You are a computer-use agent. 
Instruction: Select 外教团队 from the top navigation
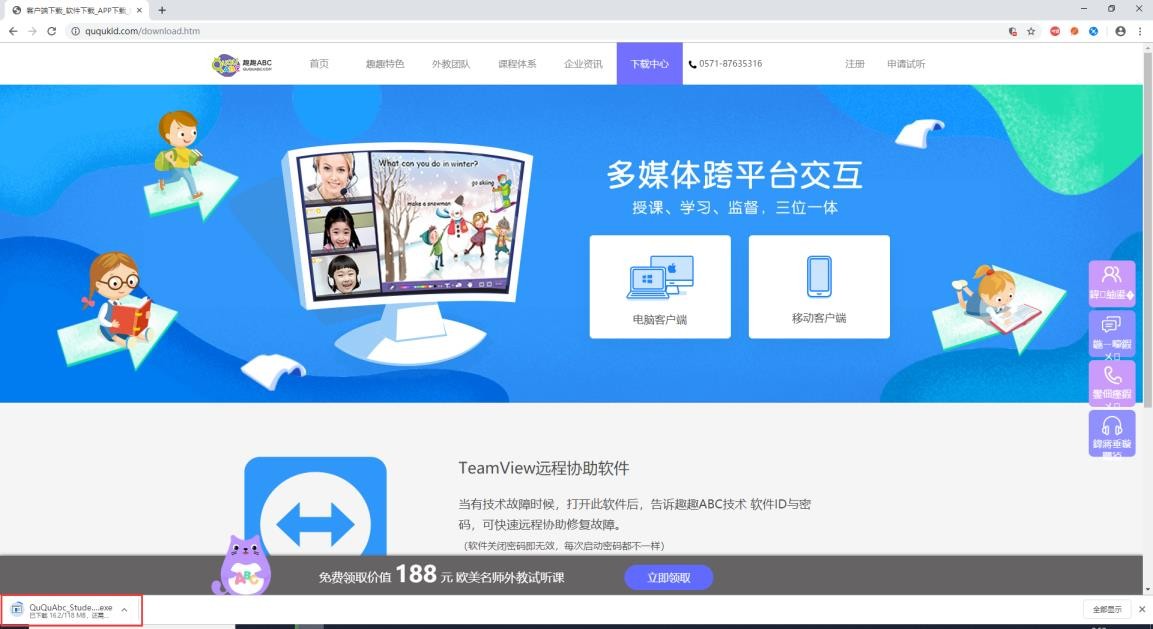coord(451,64)
